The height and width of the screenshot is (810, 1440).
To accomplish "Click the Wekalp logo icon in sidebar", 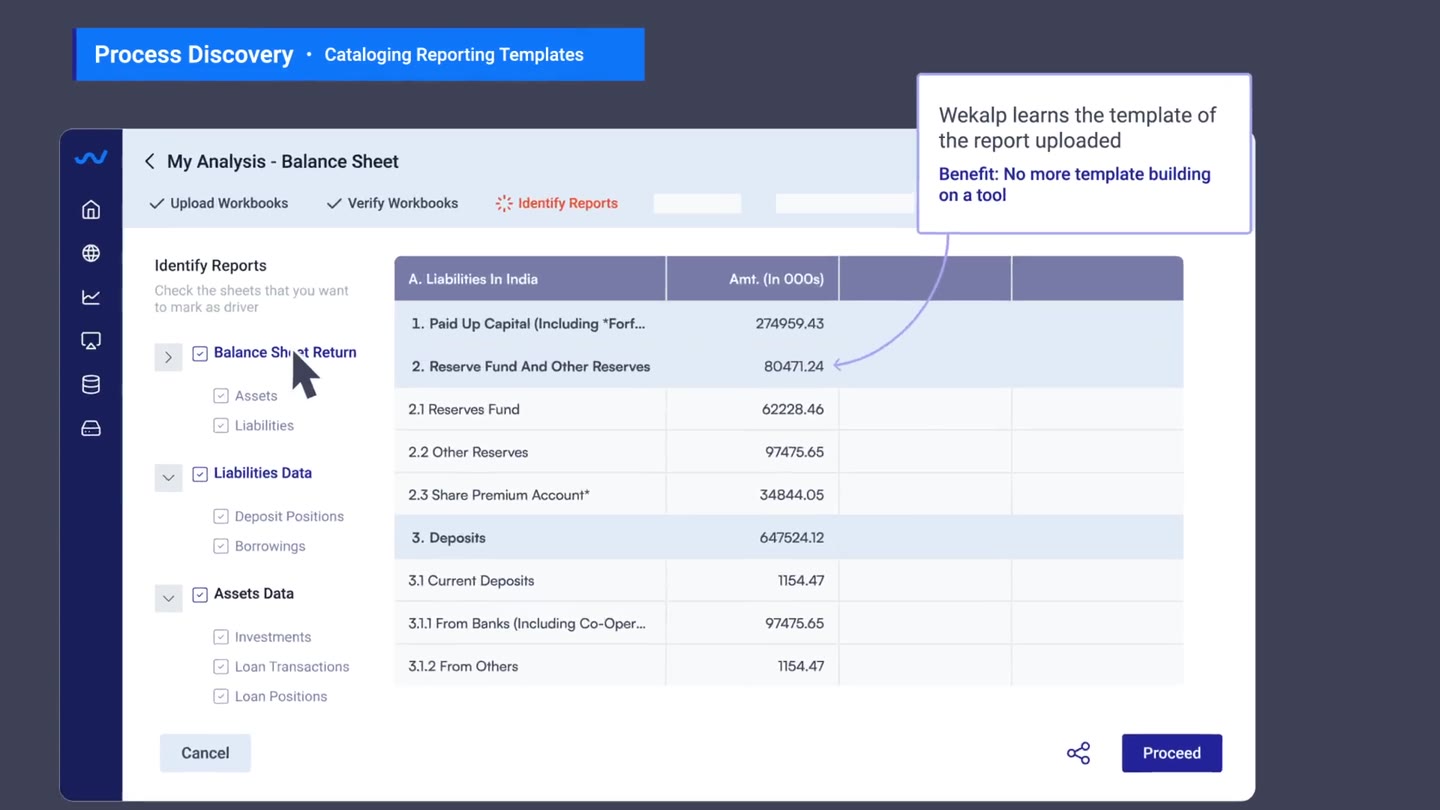I will click(91, 158).
